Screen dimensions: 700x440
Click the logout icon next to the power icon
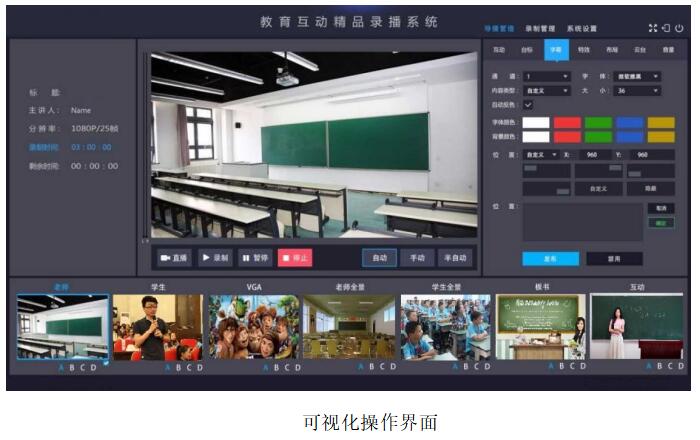tap(666, 28)
